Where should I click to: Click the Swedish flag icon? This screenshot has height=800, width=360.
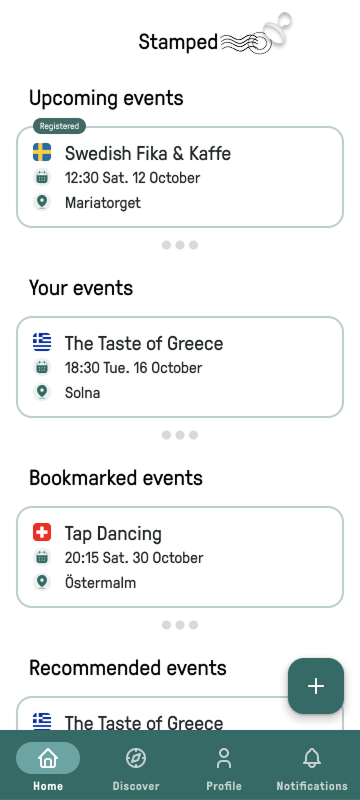[x=42, y=153]
